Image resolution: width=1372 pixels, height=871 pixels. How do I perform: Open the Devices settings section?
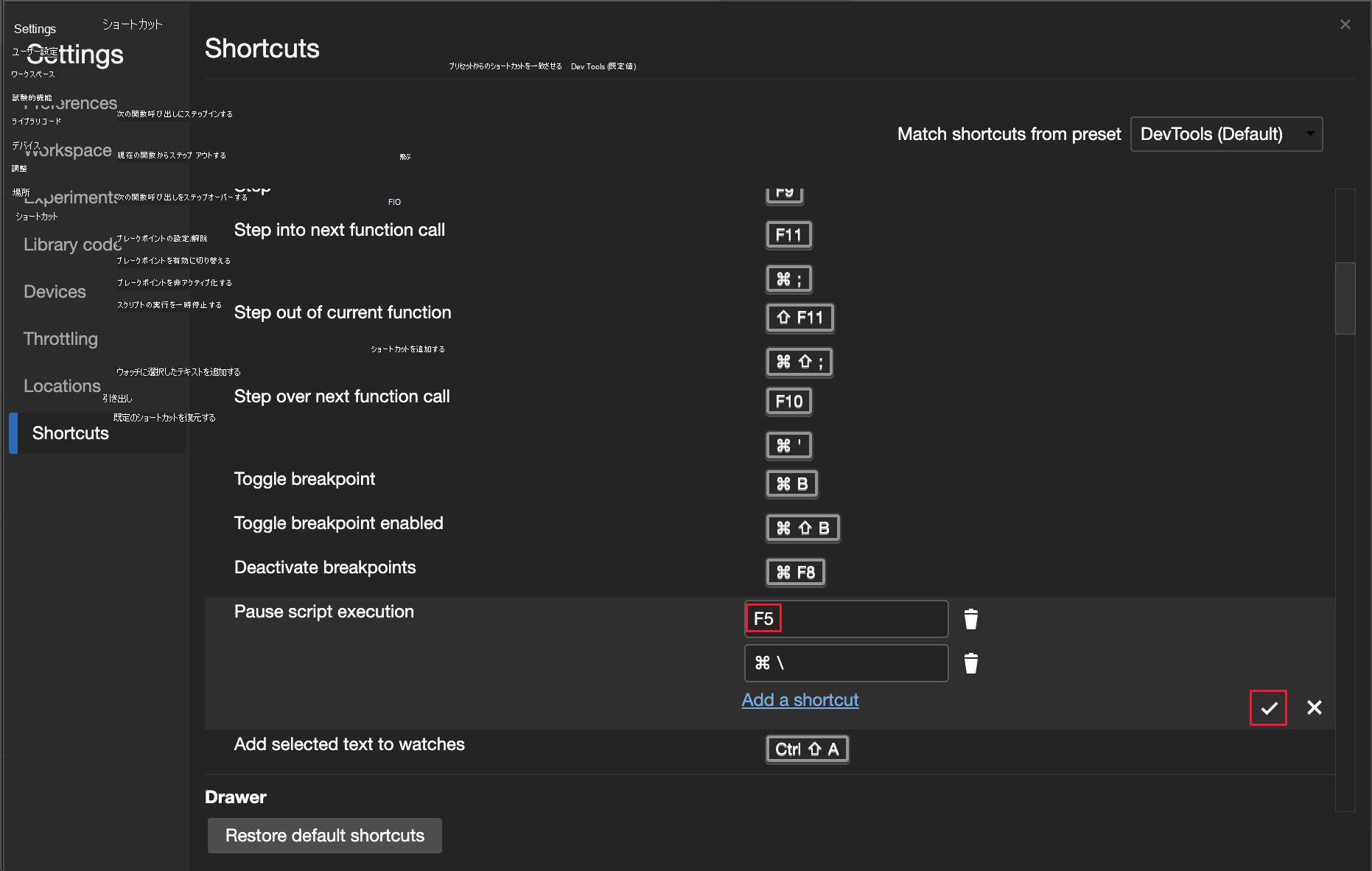click(x=55, y=291)
